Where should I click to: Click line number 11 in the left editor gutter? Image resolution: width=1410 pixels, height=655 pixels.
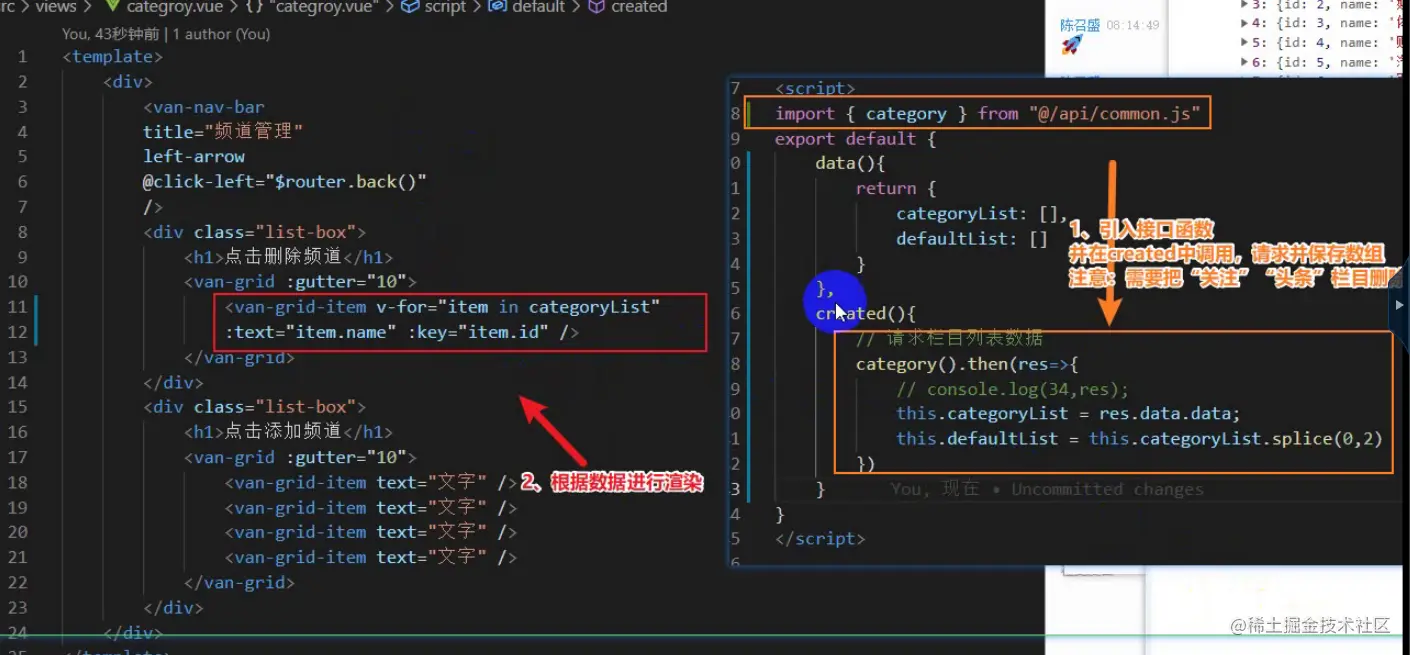pos(17,307)
